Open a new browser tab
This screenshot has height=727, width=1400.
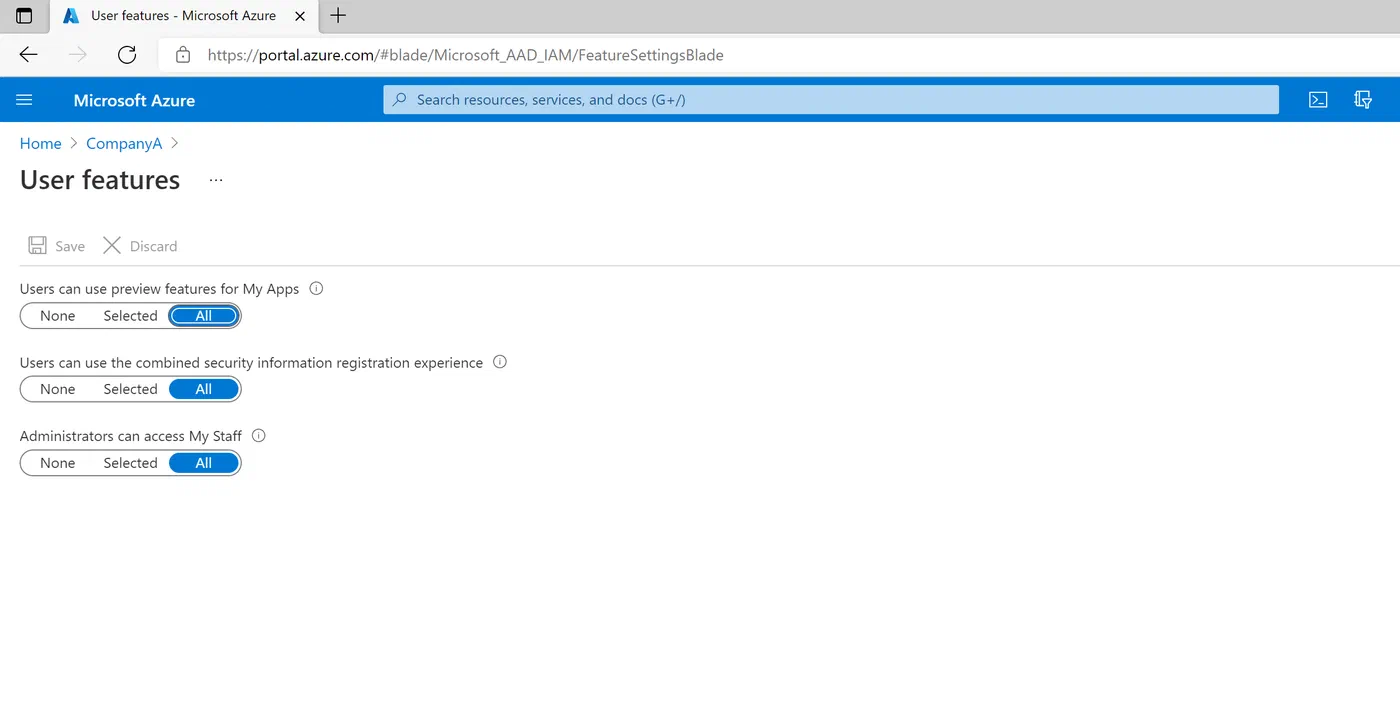(338, 15)
